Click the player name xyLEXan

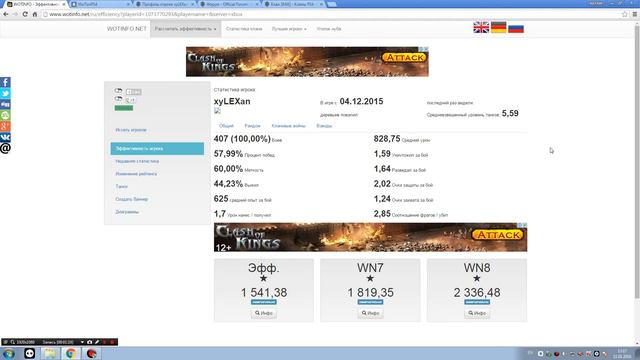click(232, 101)
